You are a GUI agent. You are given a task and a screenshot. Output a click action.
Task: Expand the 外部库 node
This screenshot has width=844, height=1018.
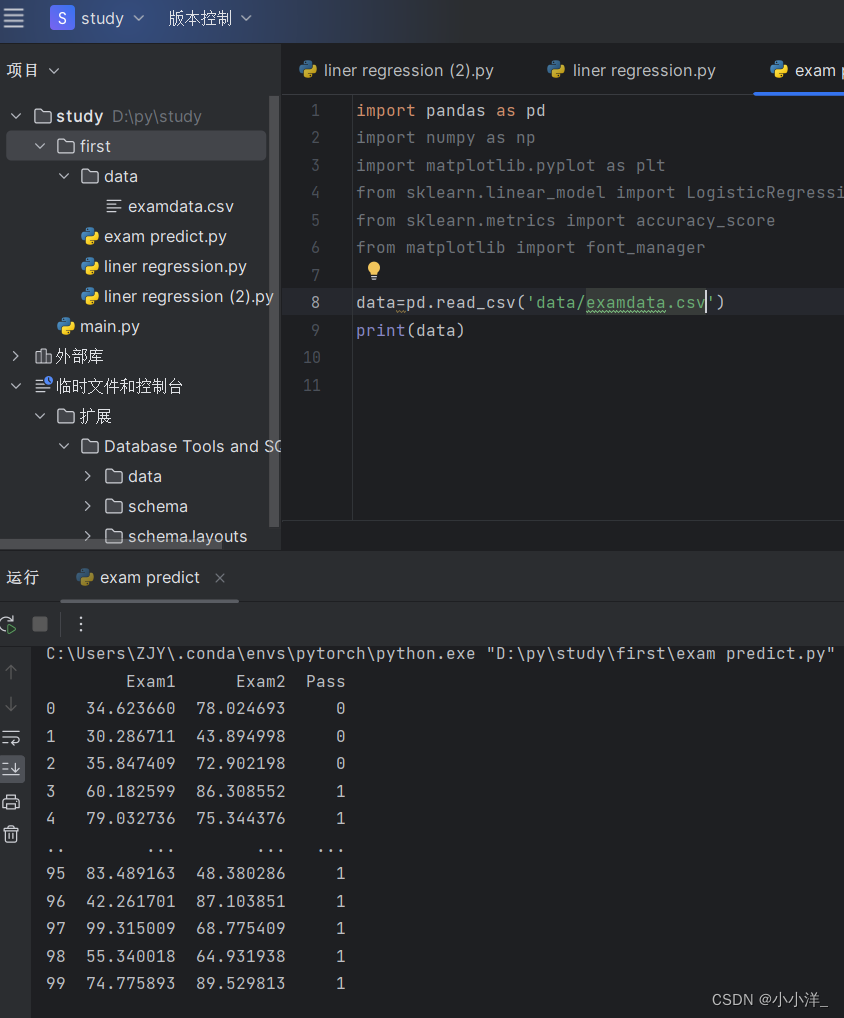click(16, 356)
